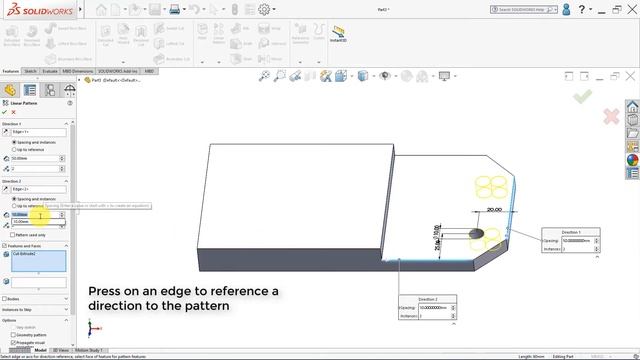Open the Options gear dropdown arrow
Screen dimensions: 640x360
click(274, 9)
